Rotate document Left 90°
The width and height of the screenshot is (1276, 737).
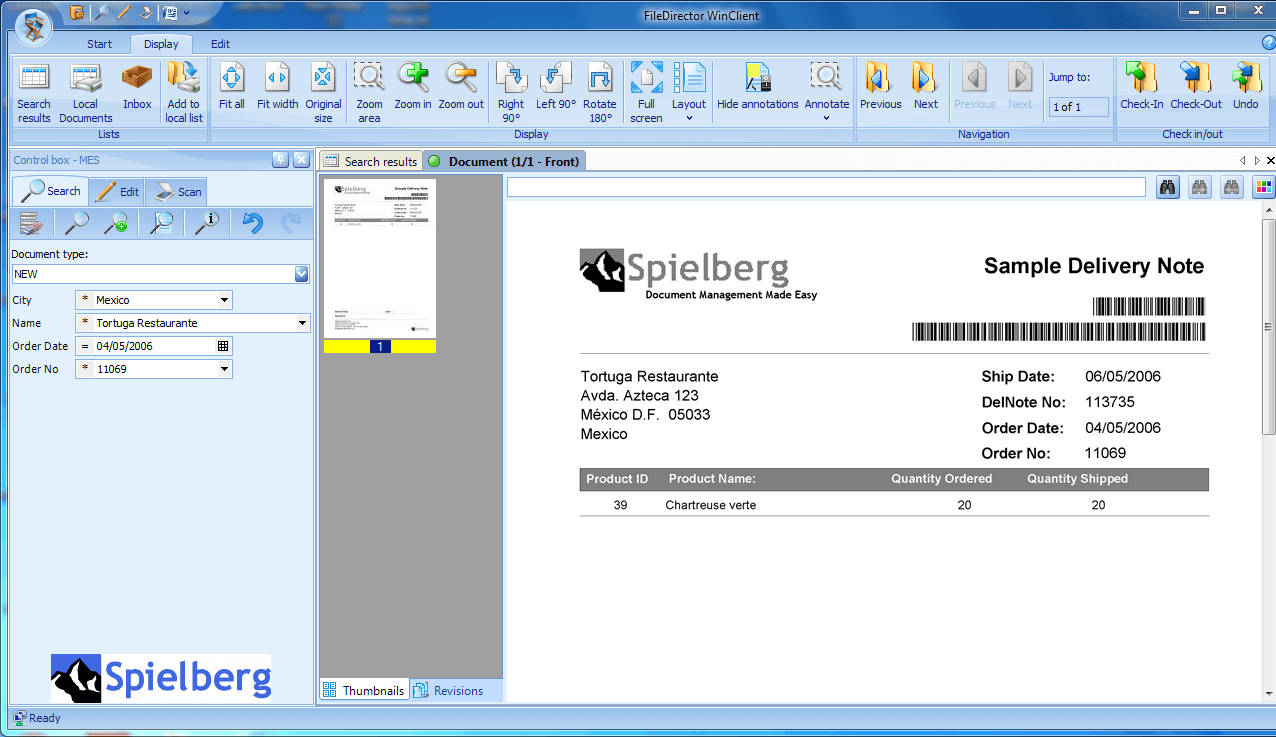(556, 86)
